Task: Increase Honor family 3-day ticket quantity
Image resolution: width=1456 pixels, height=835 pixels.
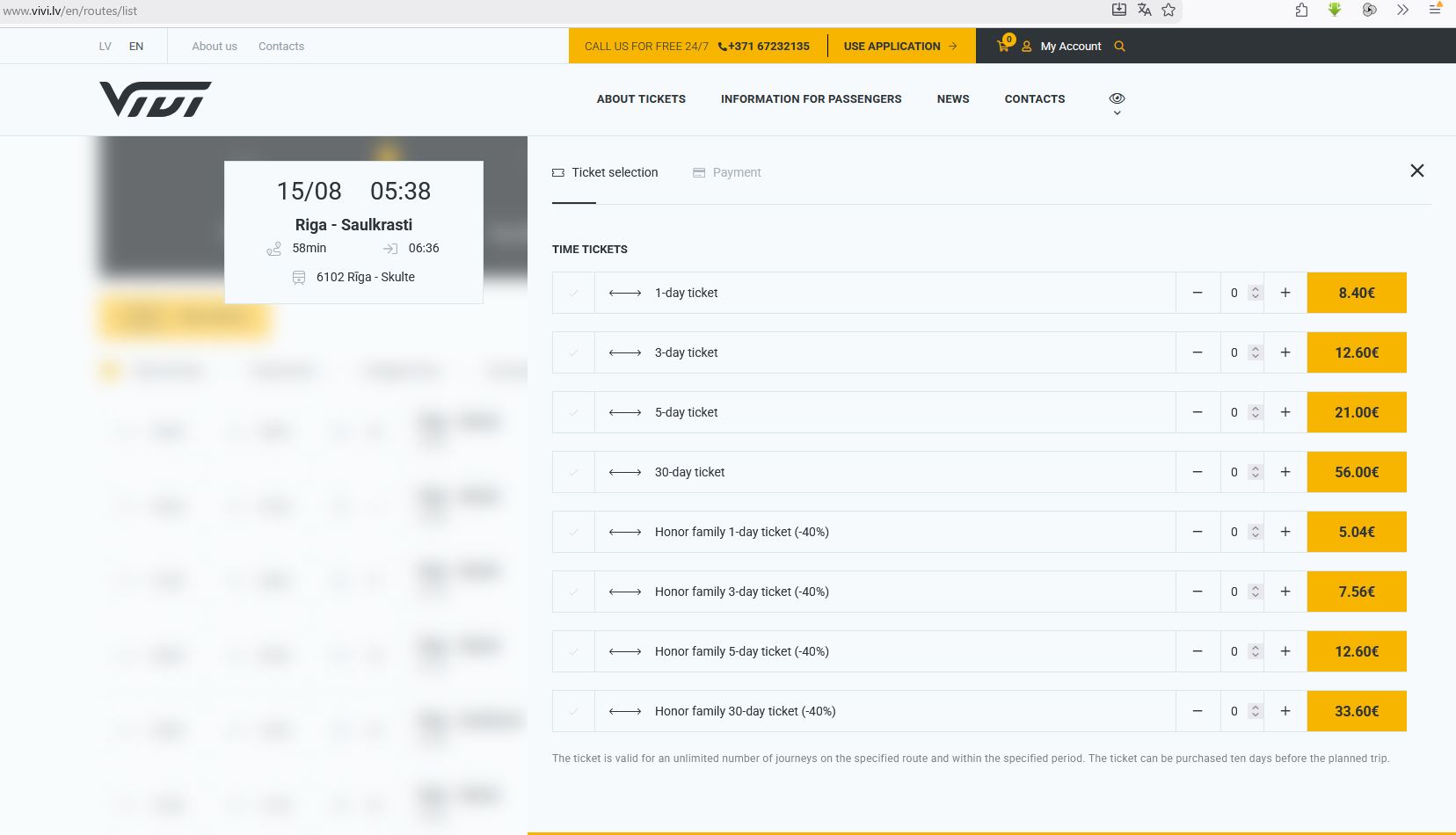Action: [x=1285, y=592]
